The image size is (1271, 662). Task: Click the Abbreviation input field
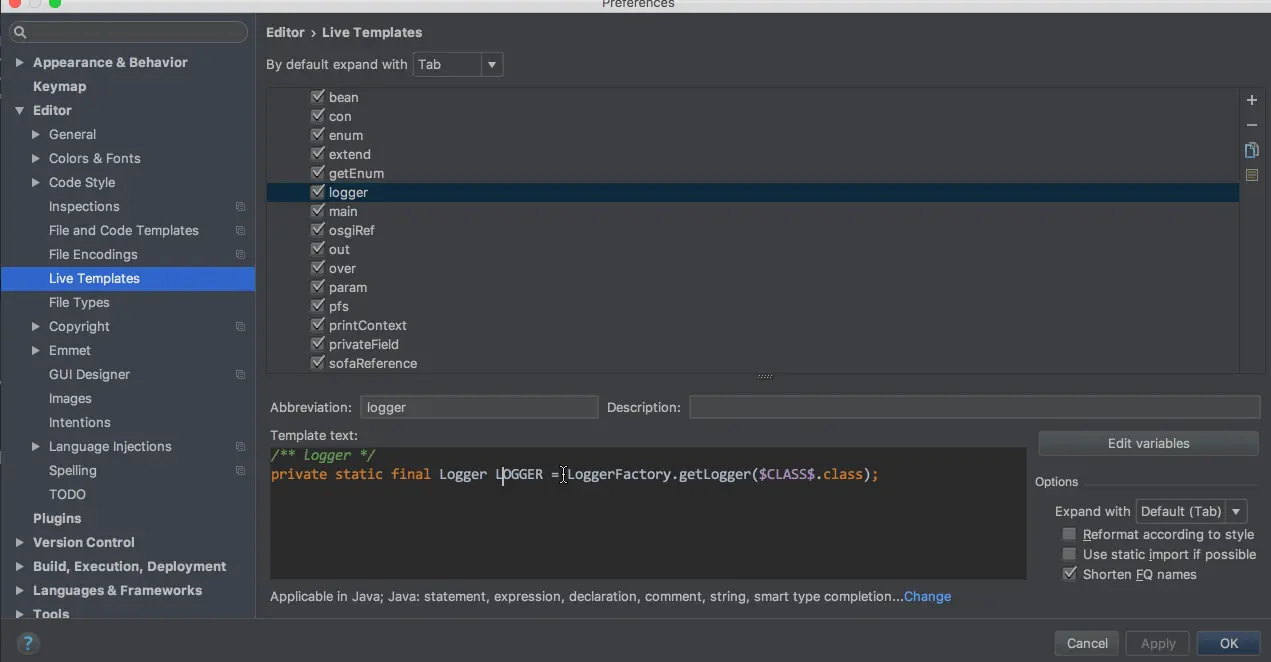479,407
